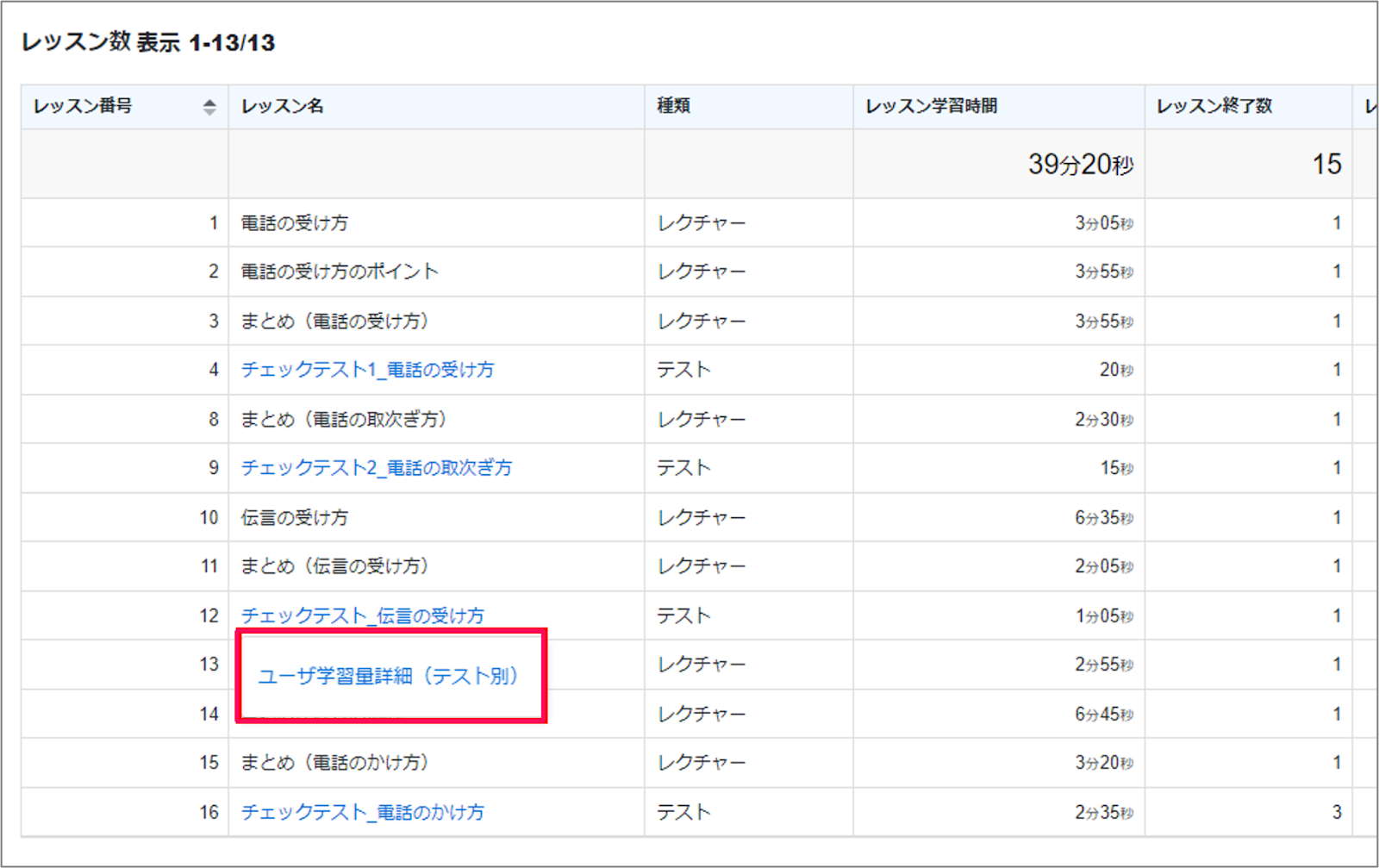Select the lesson name 電話の受け方 in row 1
Screen dimensions: 1379x868
click(295, 223)
